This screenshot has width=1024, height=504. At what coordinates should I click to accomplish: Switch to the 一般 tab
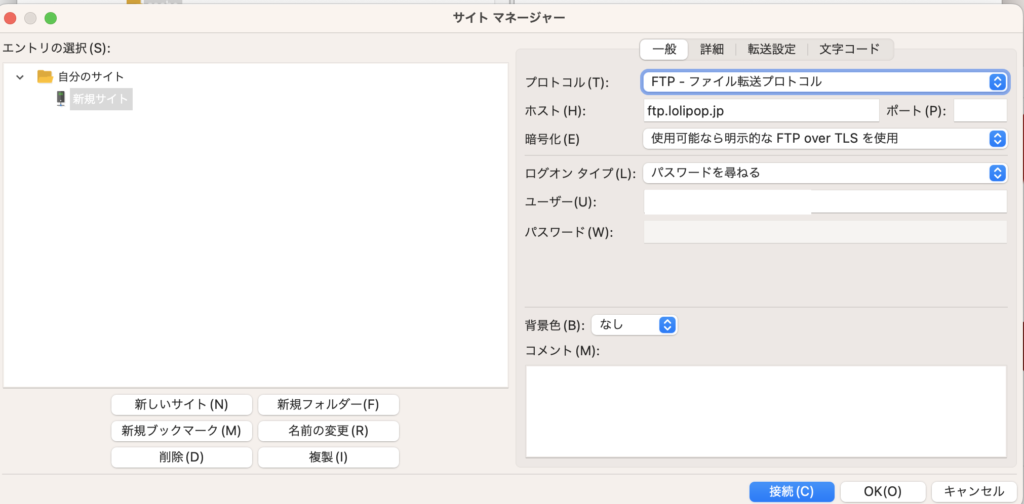664,49
